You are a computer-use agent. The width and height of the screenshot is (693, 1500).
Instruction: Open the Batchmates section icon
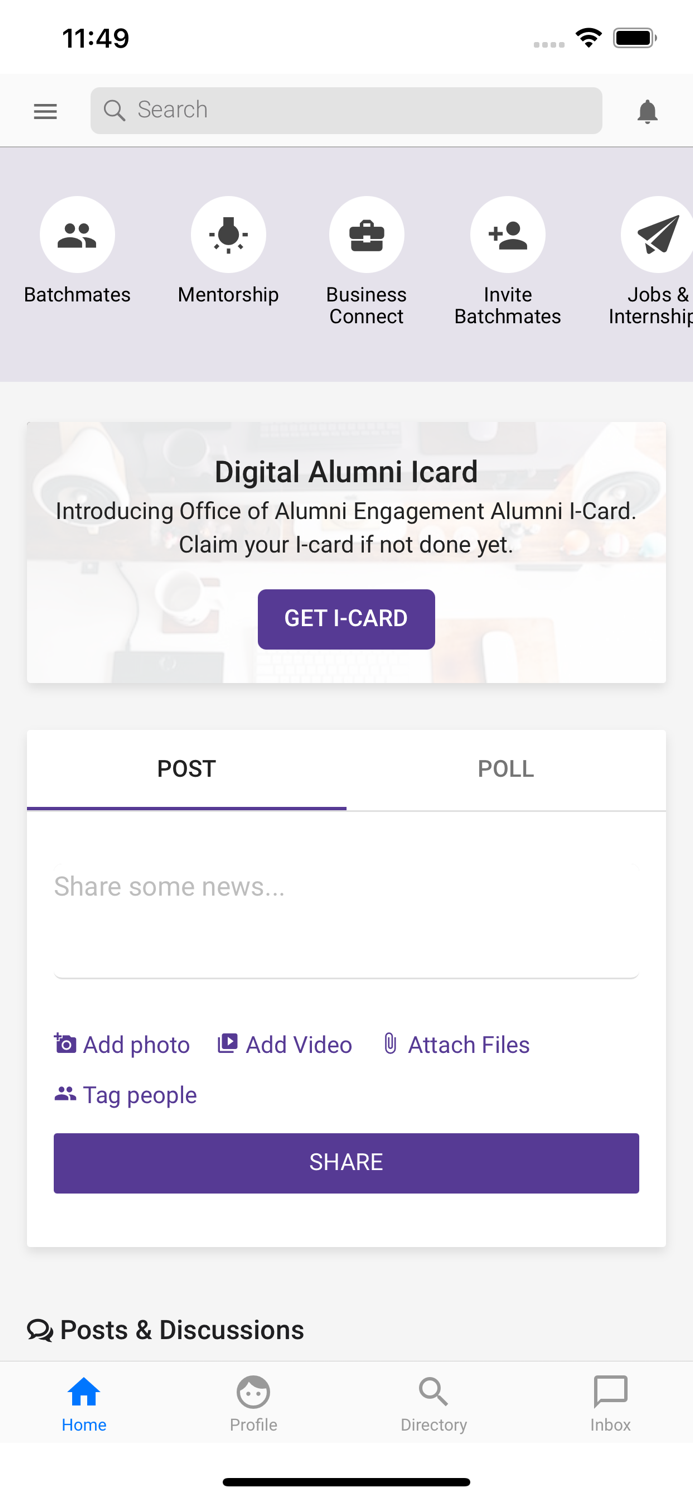tap(77, 233)
